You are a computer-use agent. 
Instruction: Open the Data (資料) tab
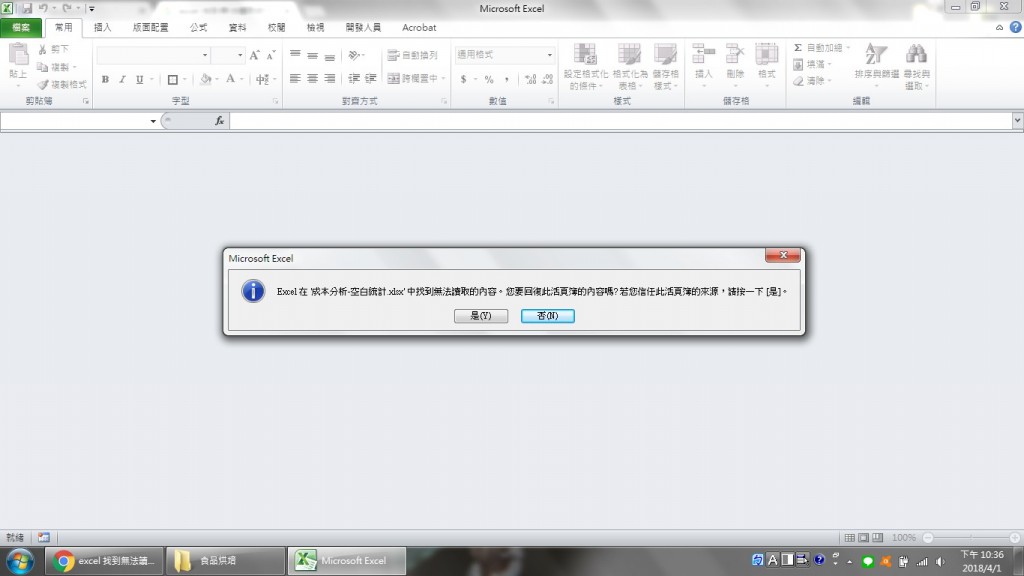tap(237, 27)
